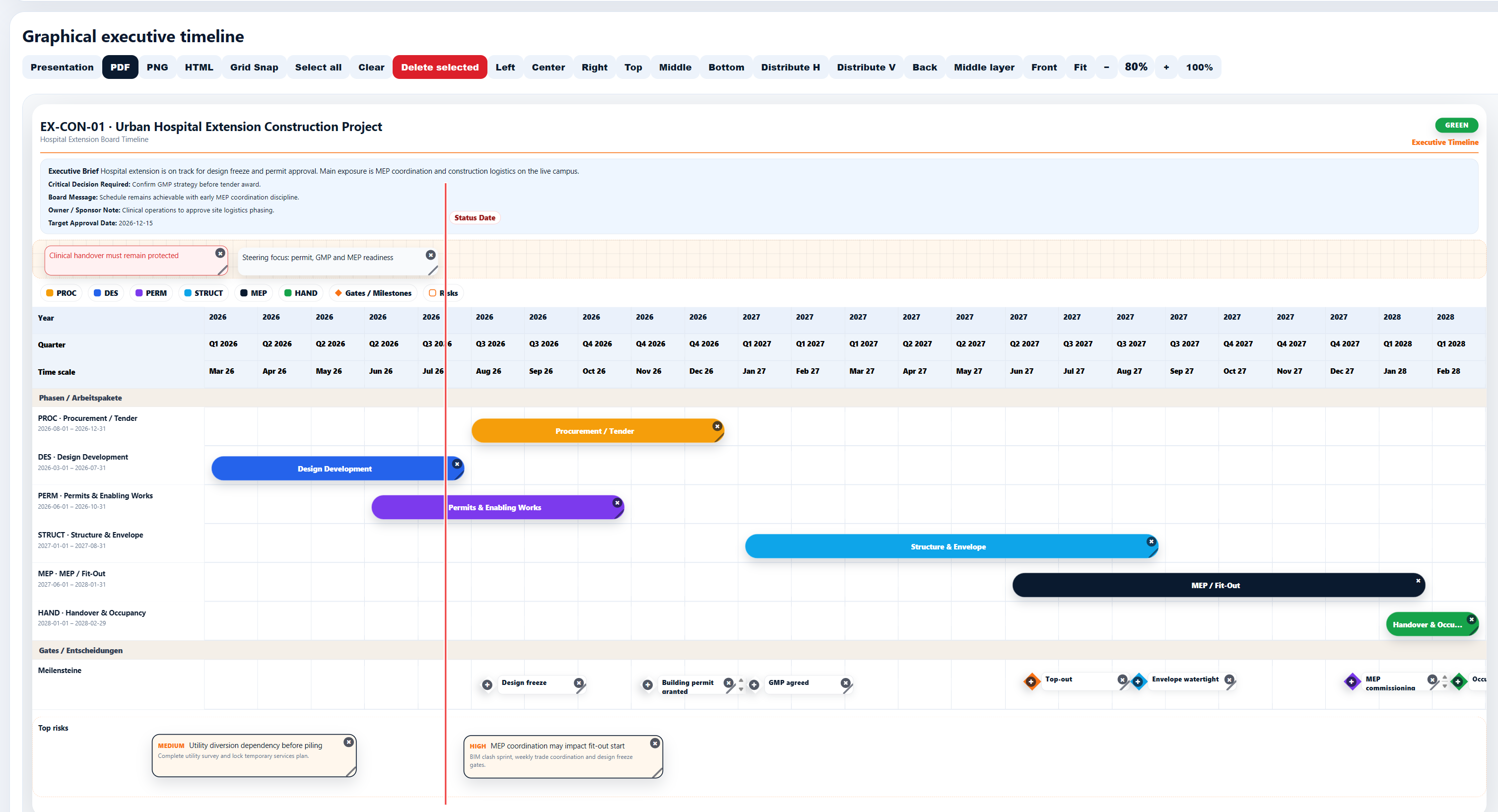The height and width of the screenshot is (812, 1498).
Task: Click the resize handle of the Clinical handover note
Action: (222, 270)
